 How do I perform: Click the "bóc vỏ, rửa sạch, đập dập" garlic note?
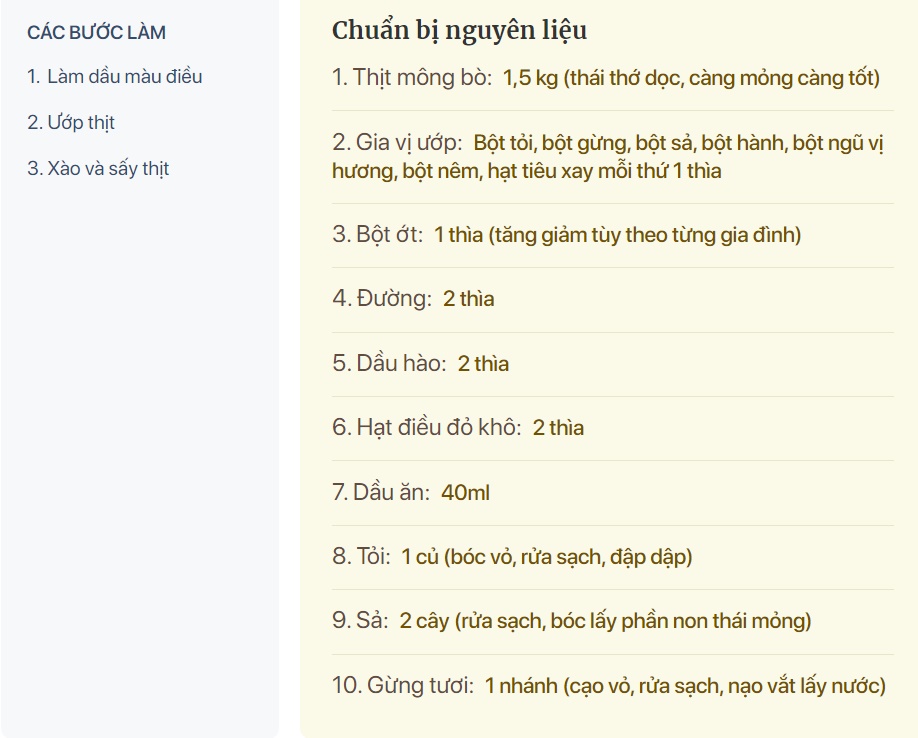click(x=570, y=557)
